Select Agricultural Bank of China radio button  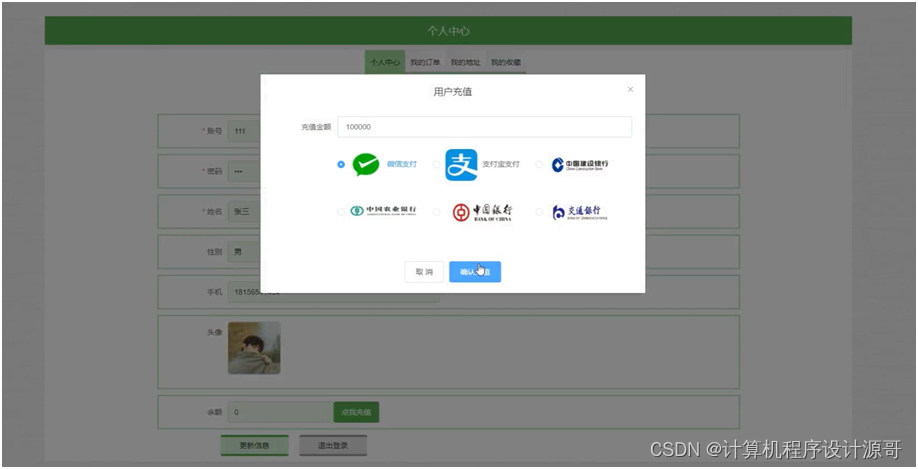(x=341, y=212)
